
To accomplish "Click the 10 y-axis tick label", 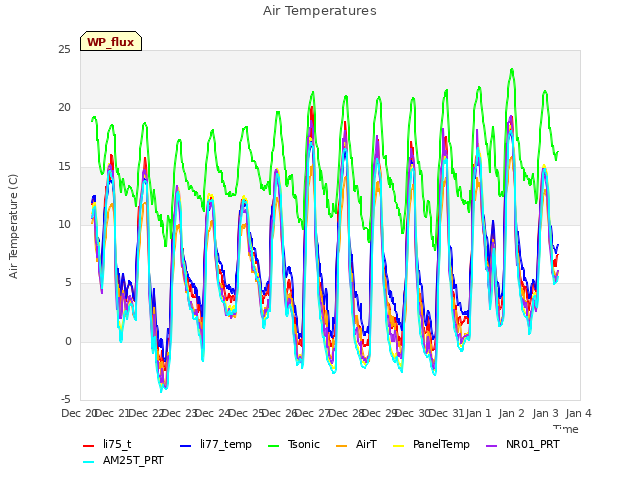I will pos(64,224).
